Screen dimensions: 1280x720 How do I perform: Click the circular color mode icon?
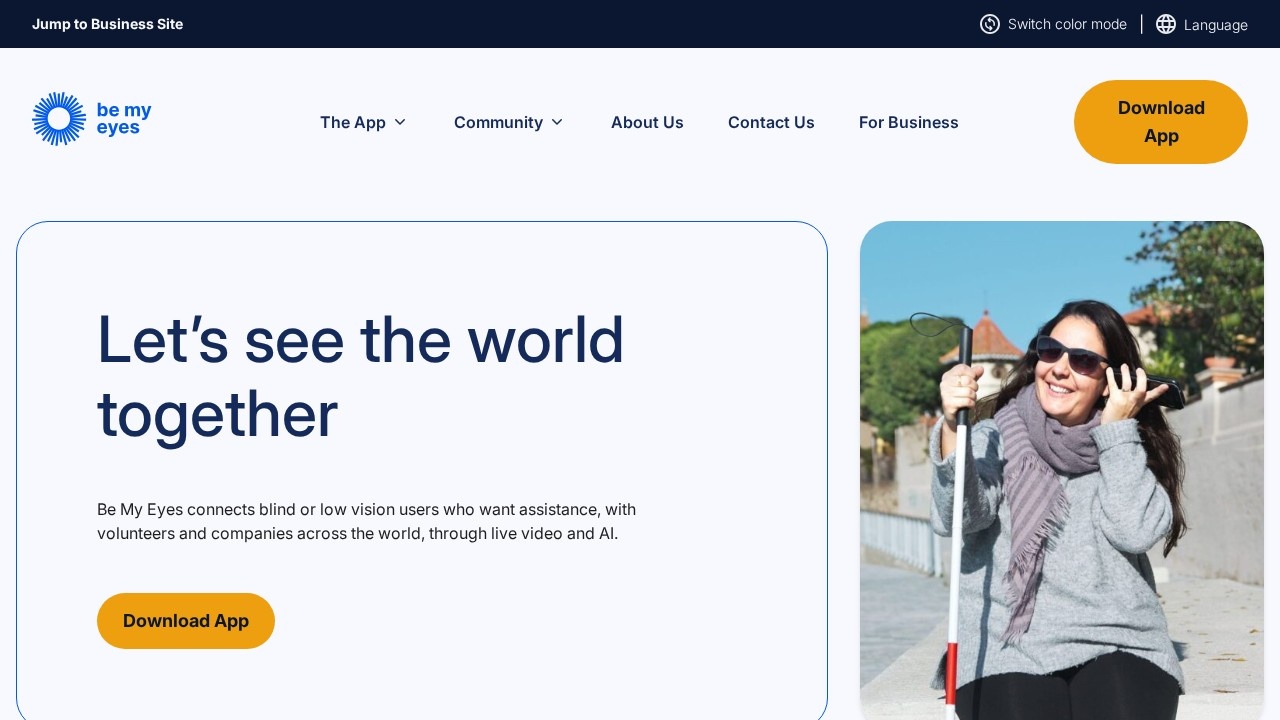coord(989,24)
